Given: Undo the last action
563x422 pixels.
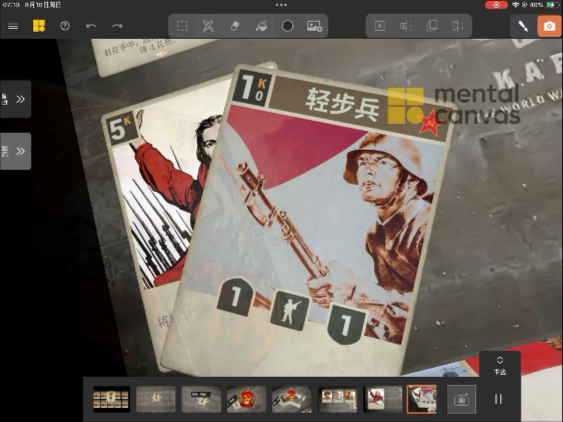Looking at the screenshot, I should point(91,26).
